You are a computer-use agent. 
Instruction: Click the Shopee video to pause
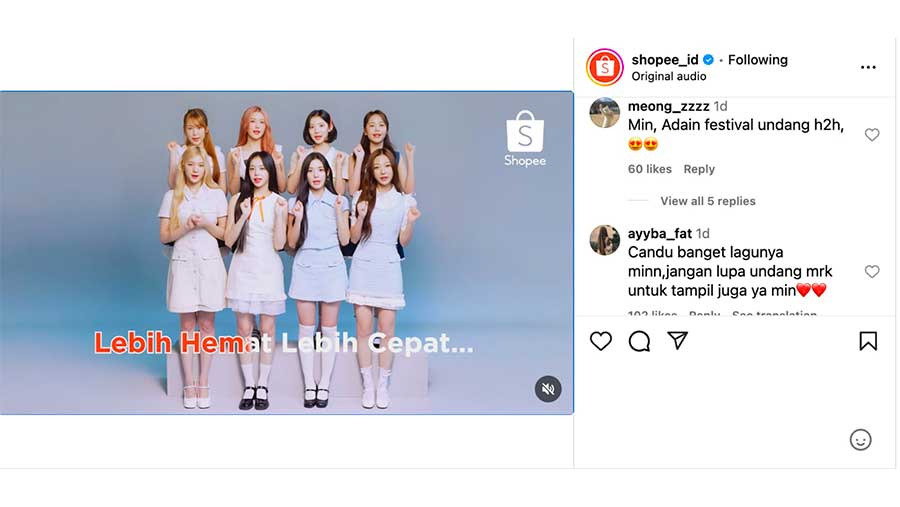click(286, 253)
